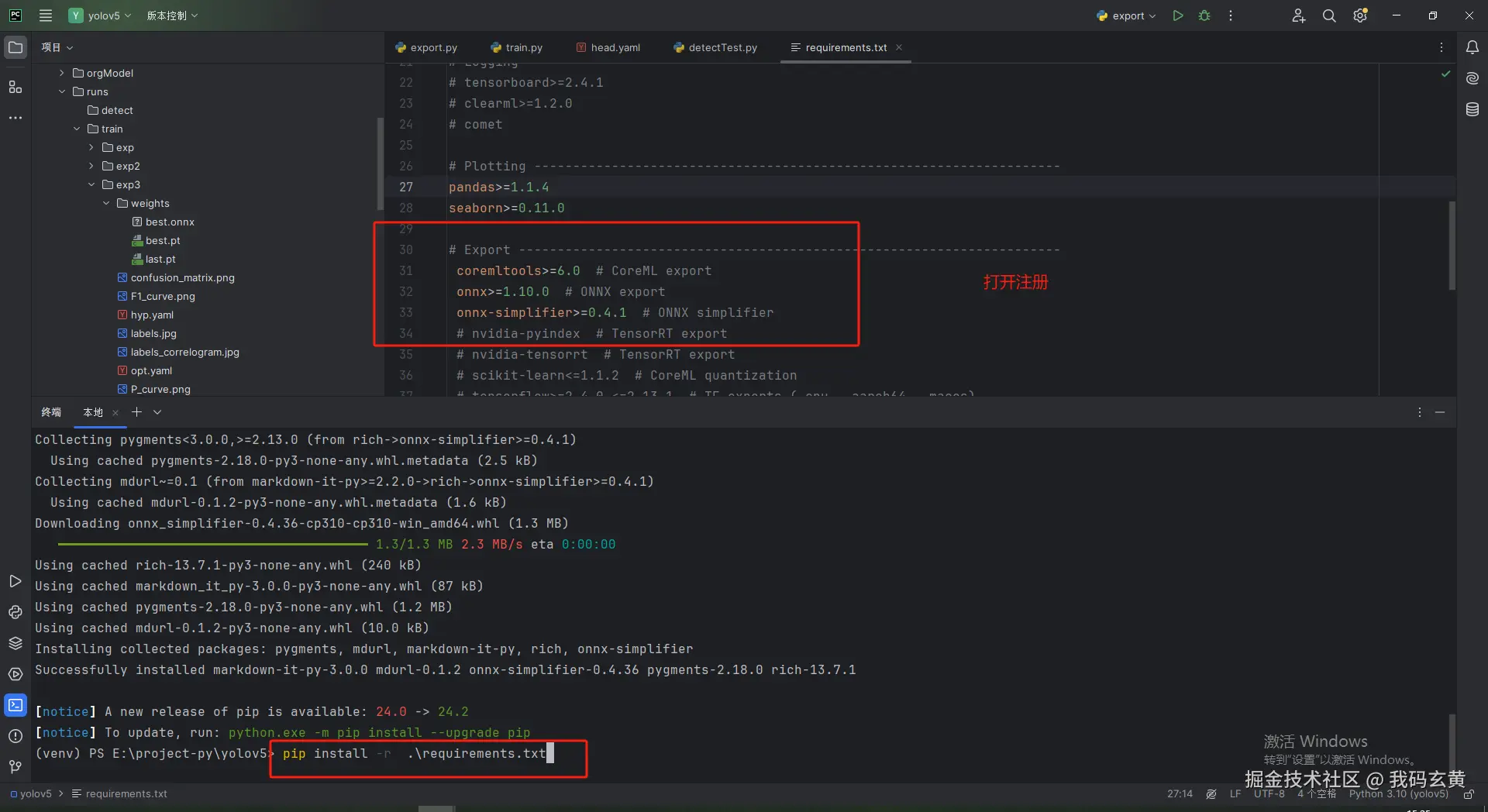Toggle the read-only lock icon
The image size is (1488, 812).
pos(1469,794)
